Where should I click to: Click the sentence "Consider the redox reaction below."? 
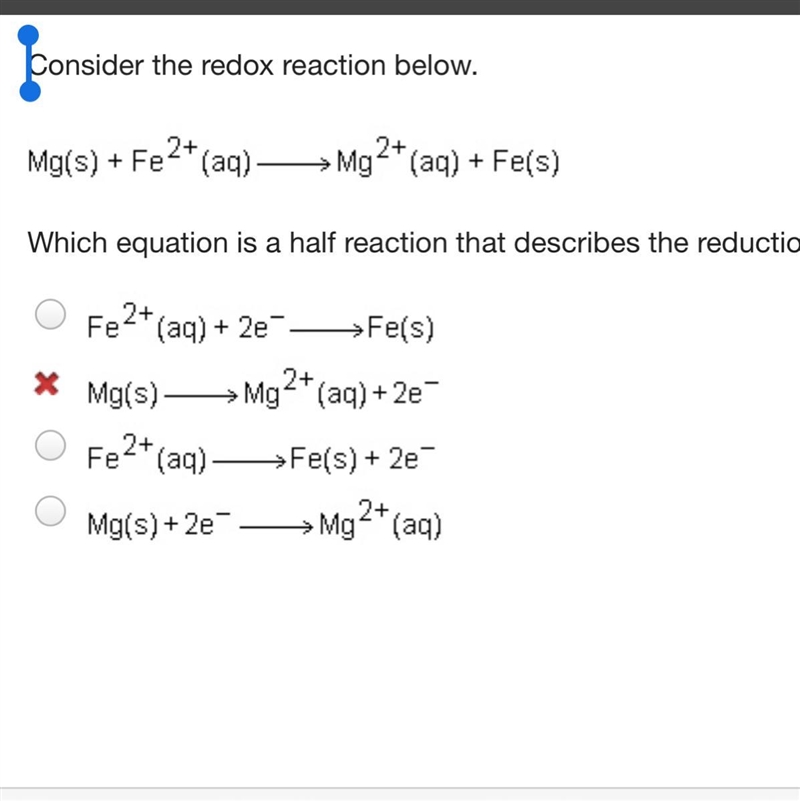(x=253, y=65)
